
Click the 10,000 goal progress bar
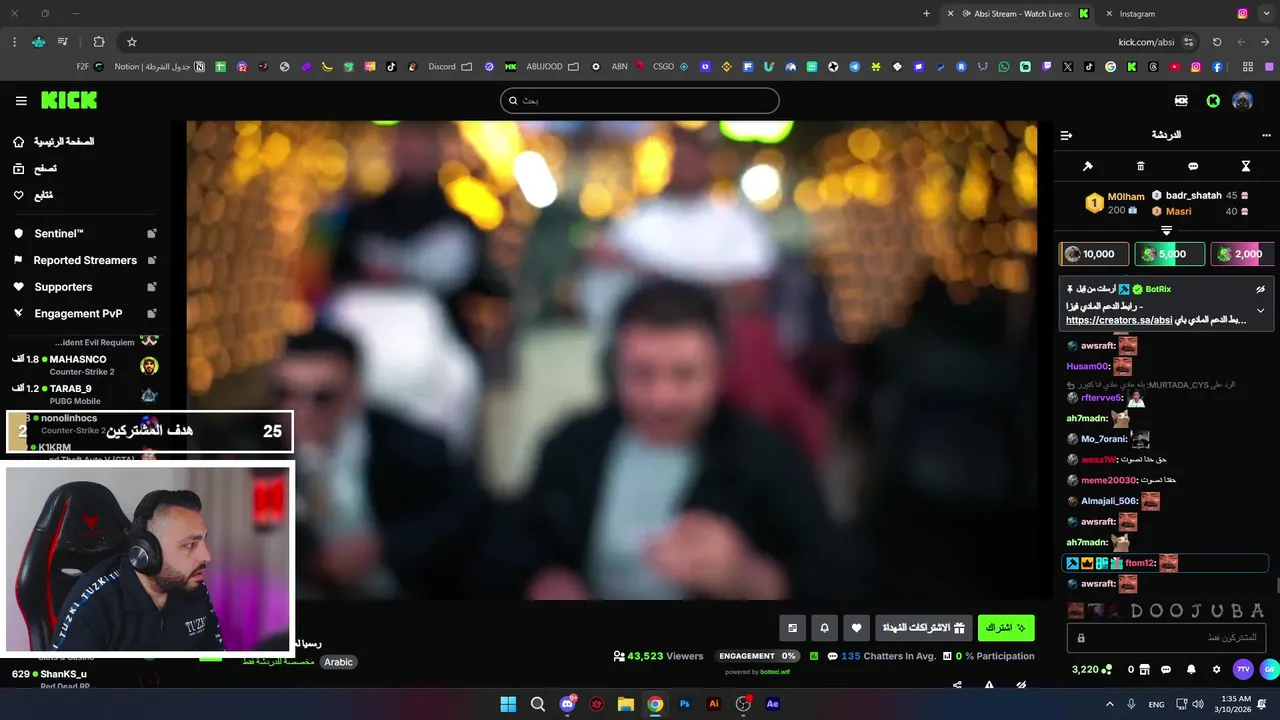1095,254
